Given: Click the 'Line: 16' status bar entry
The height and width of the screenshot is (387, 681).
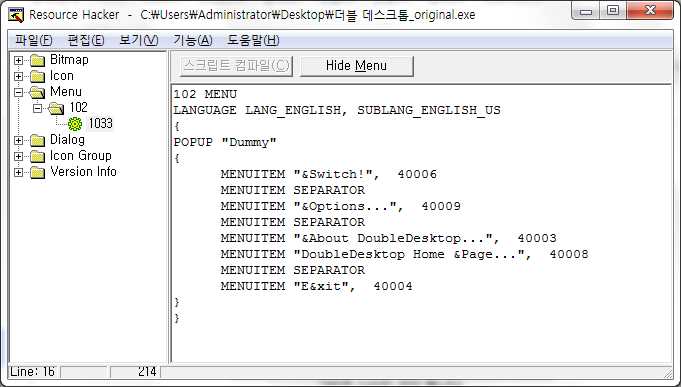Looking at the screenshot, I should pos(33,372).
